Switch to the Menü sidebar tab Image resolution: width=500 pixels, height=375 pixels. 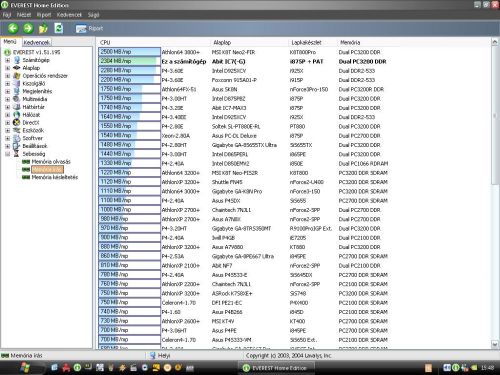point(10,42)
